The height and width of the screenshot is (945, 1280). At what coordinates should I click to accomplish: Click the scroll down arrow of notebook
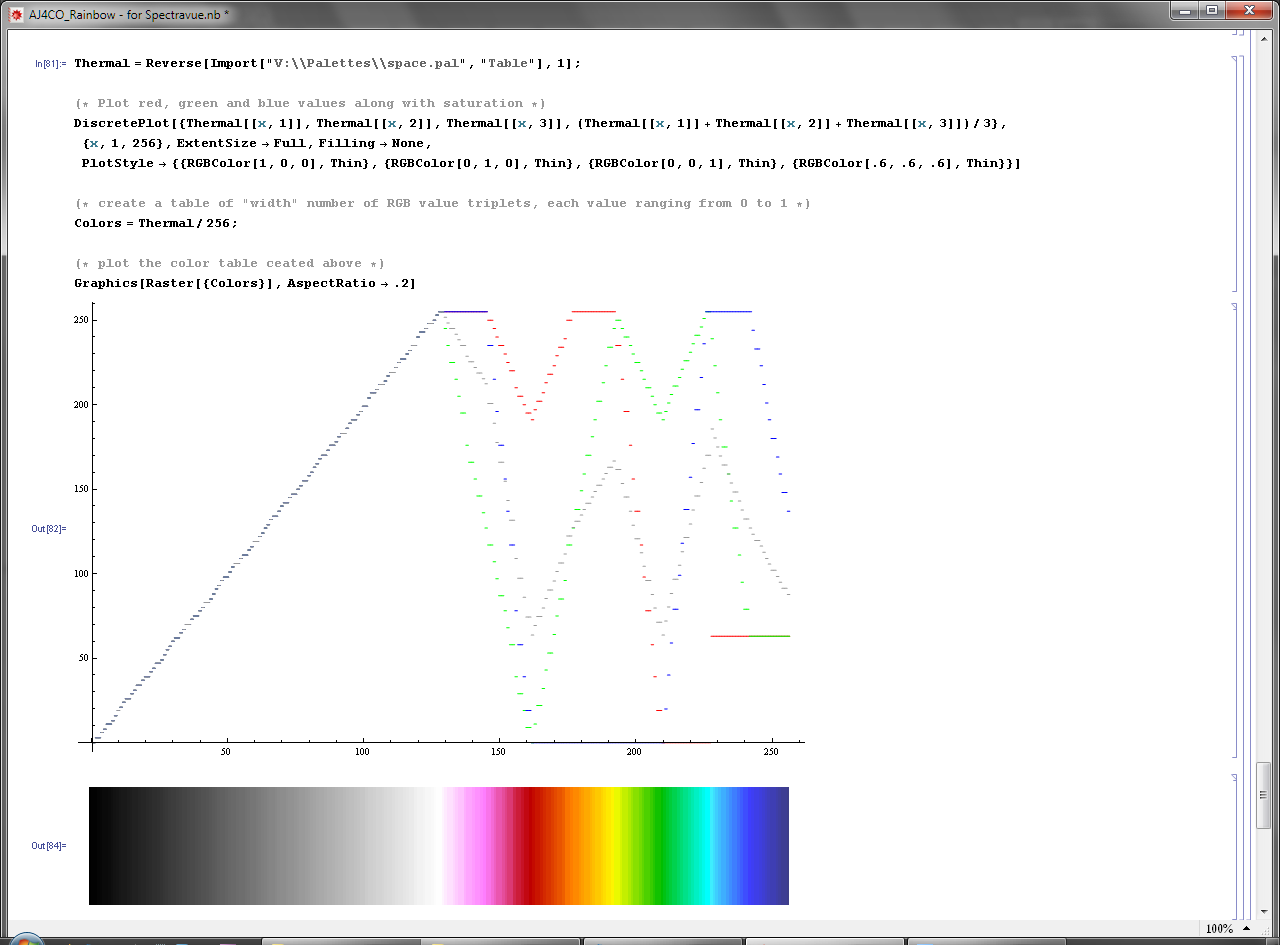tap(1264, 912)
